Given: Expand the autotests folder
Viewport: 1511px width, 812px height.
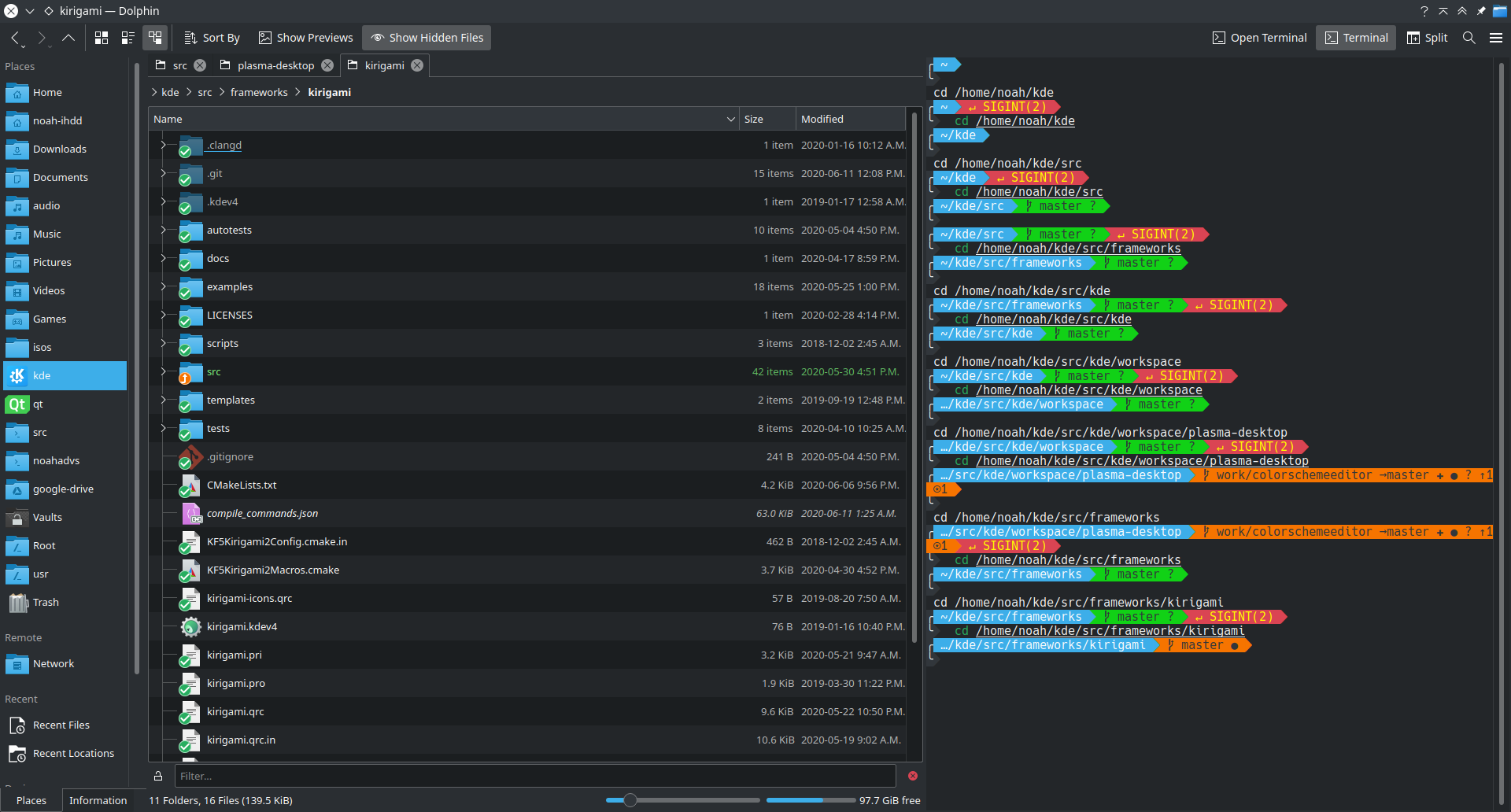Looking at the screenshot, I should (163, 230).
